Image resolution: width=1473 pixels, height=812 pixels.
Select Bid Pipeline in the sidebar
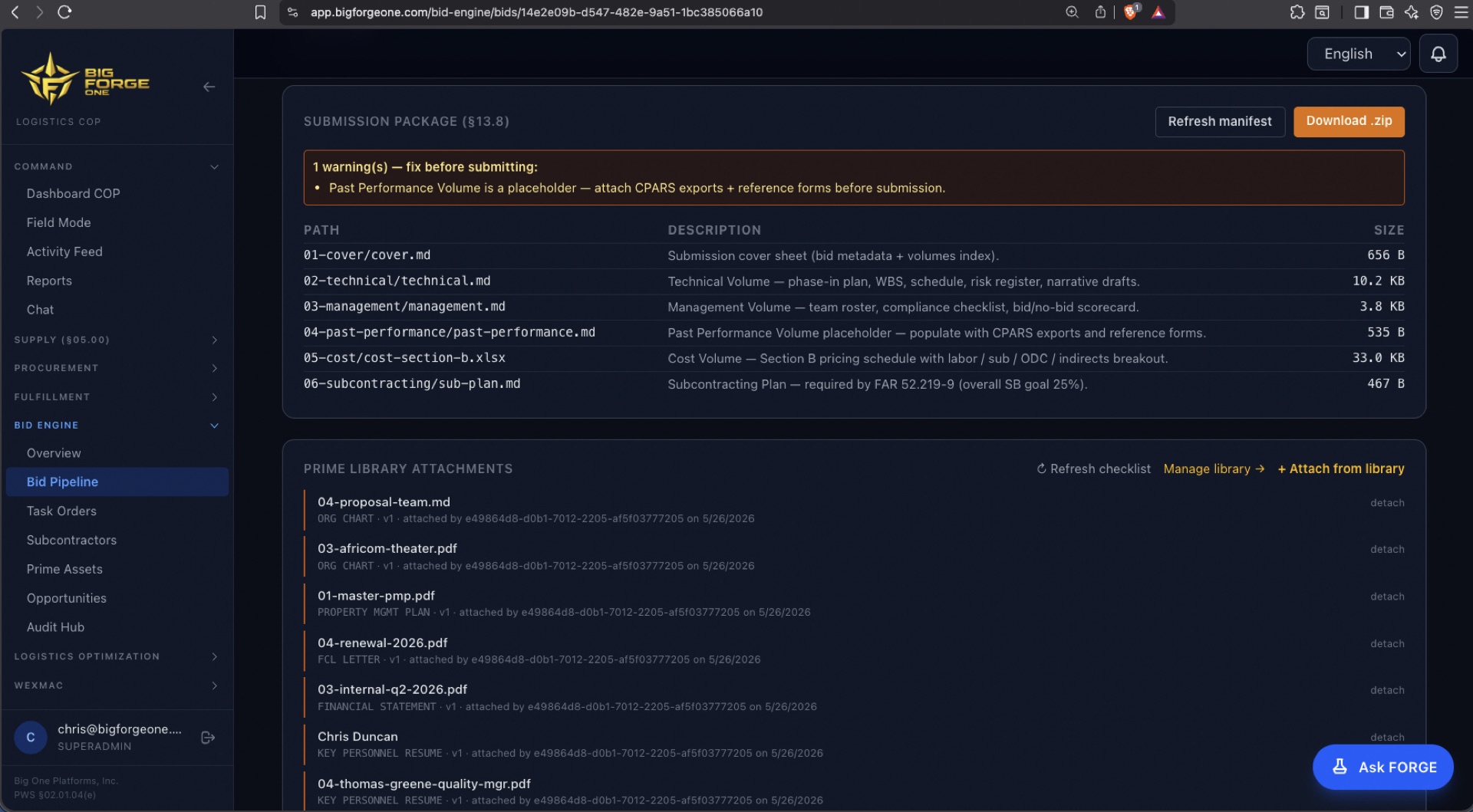117,482
